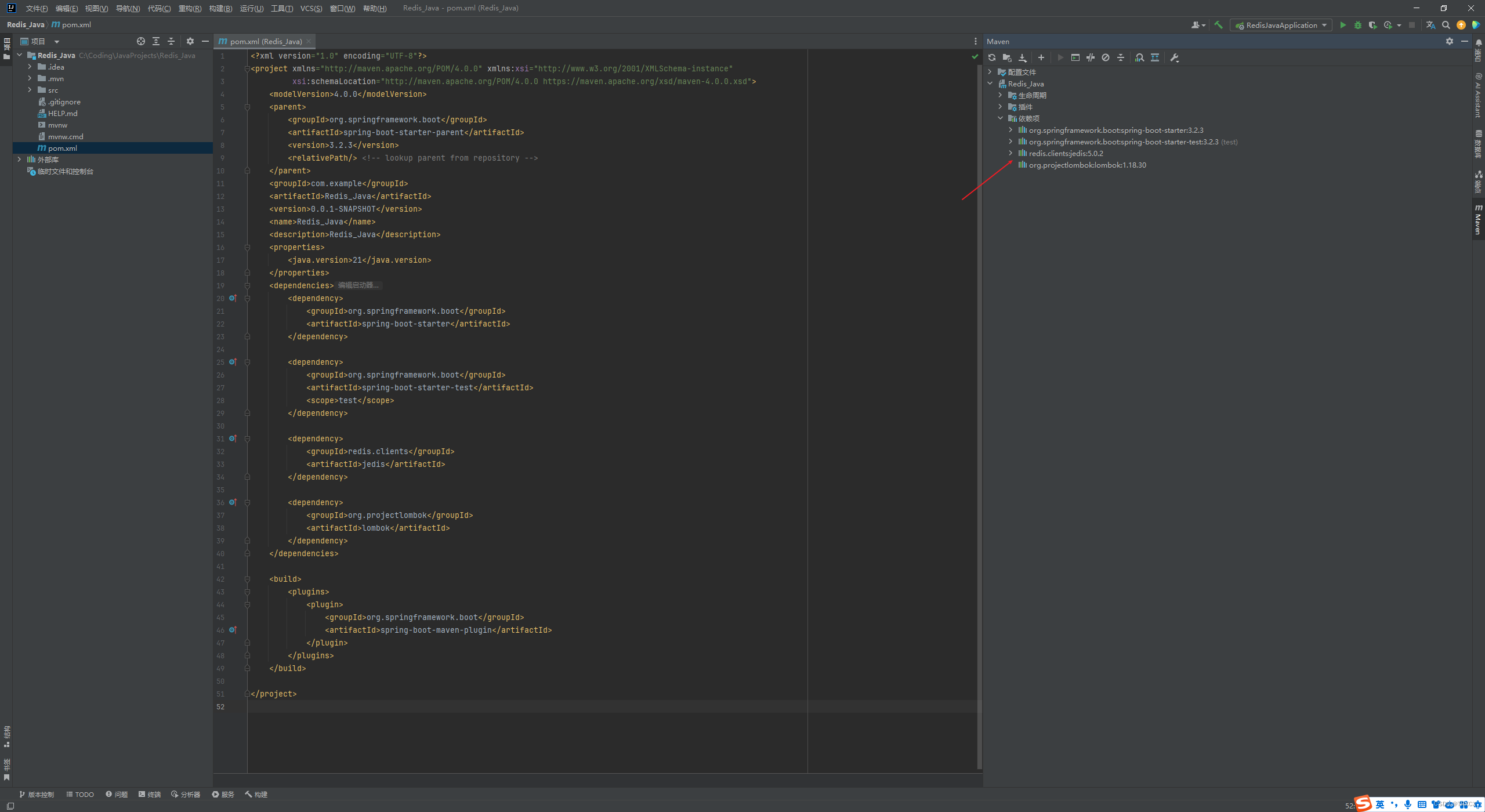1485x812 pixels.
Task: Click the editor vertical scrollbar
Action: click(979, 406)
